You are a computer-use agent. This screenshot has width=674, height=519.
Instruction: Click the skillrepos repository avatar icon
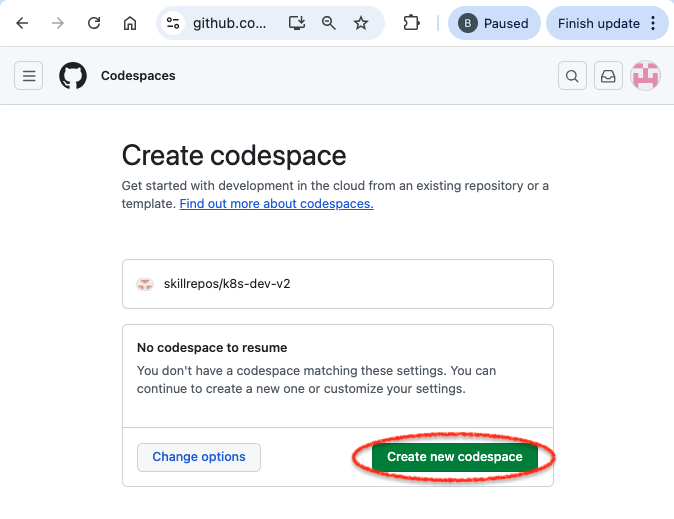pos(145,284)
